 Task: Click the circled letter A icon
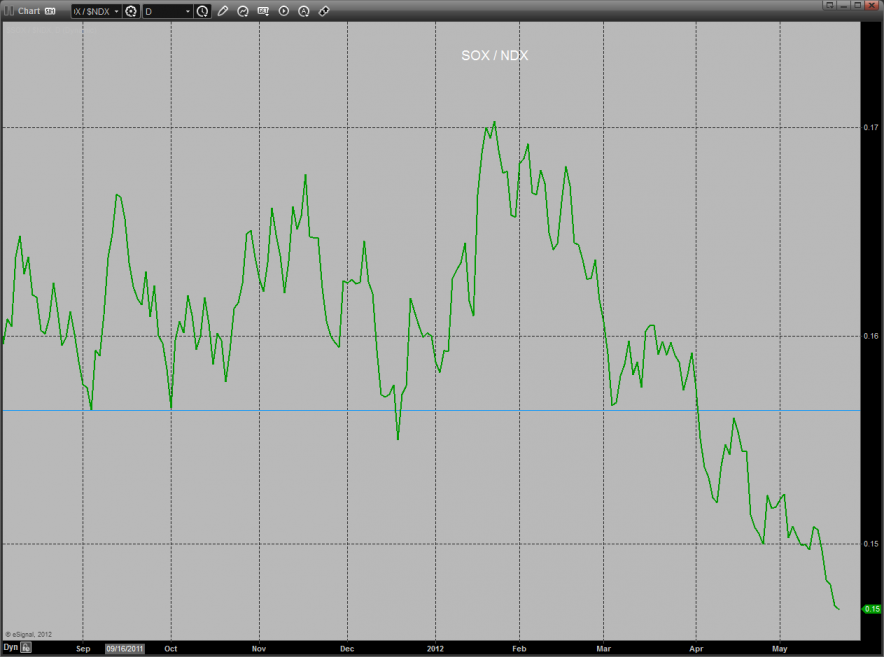pyautogui.click(x=303, y=11)
